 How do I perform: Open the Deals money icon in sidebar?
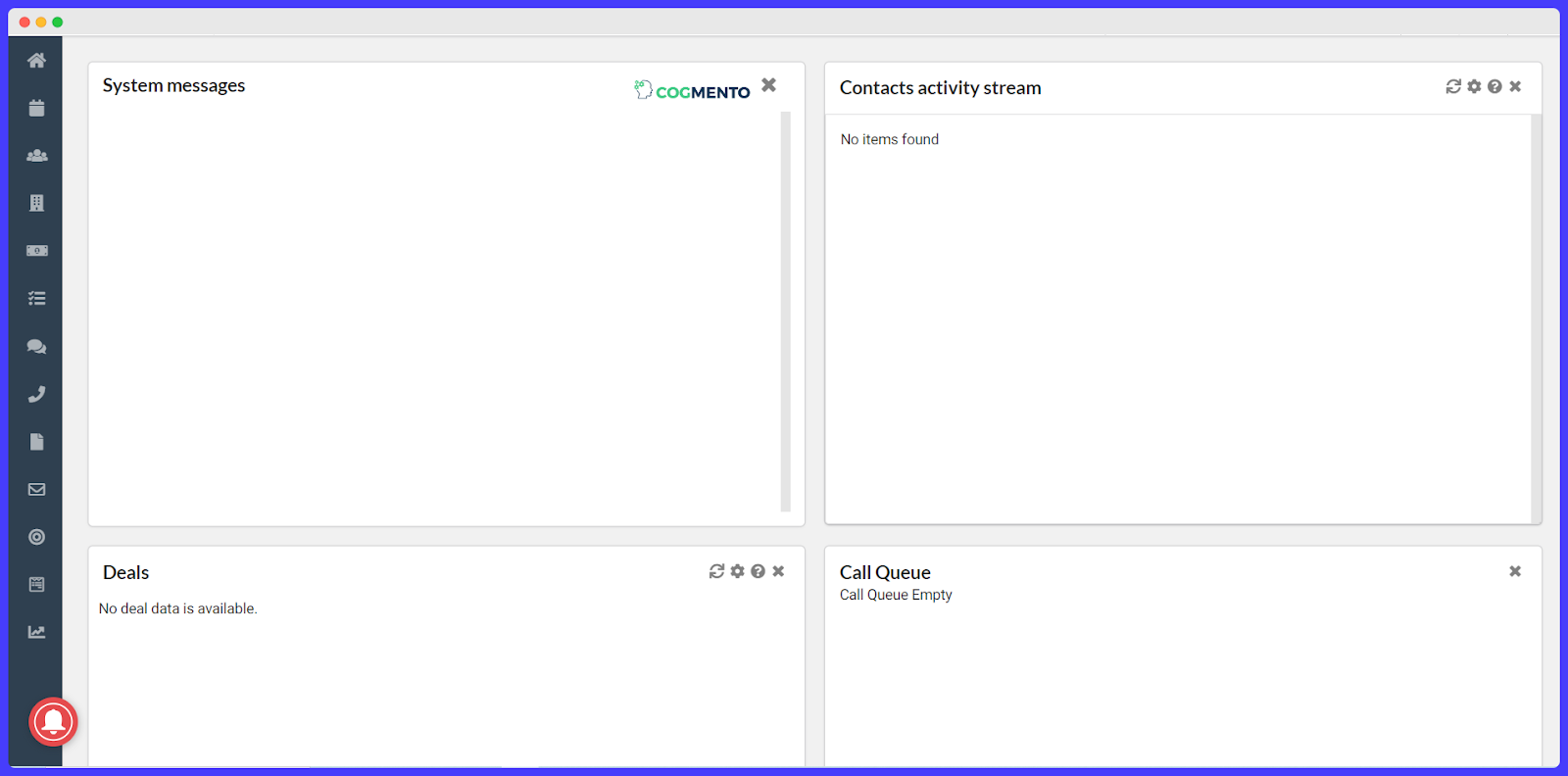[x=36, y=251]
